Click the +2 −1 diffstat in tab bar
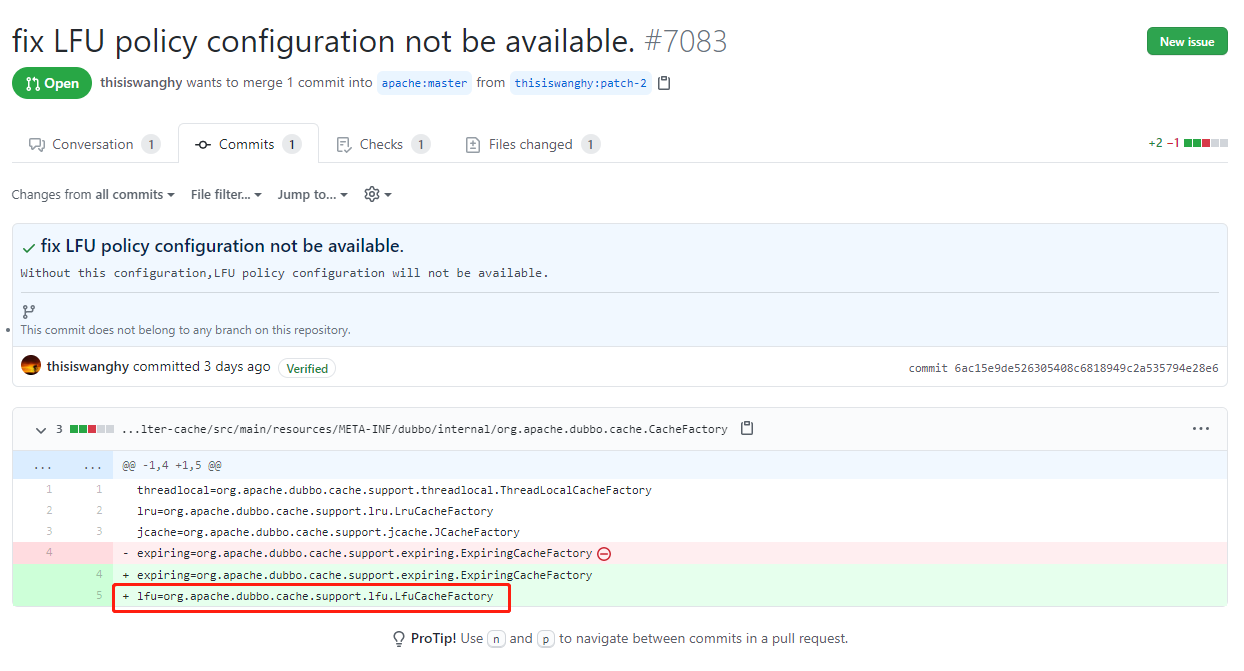This screenshot has width=1244, height=671. [1187, 144]
